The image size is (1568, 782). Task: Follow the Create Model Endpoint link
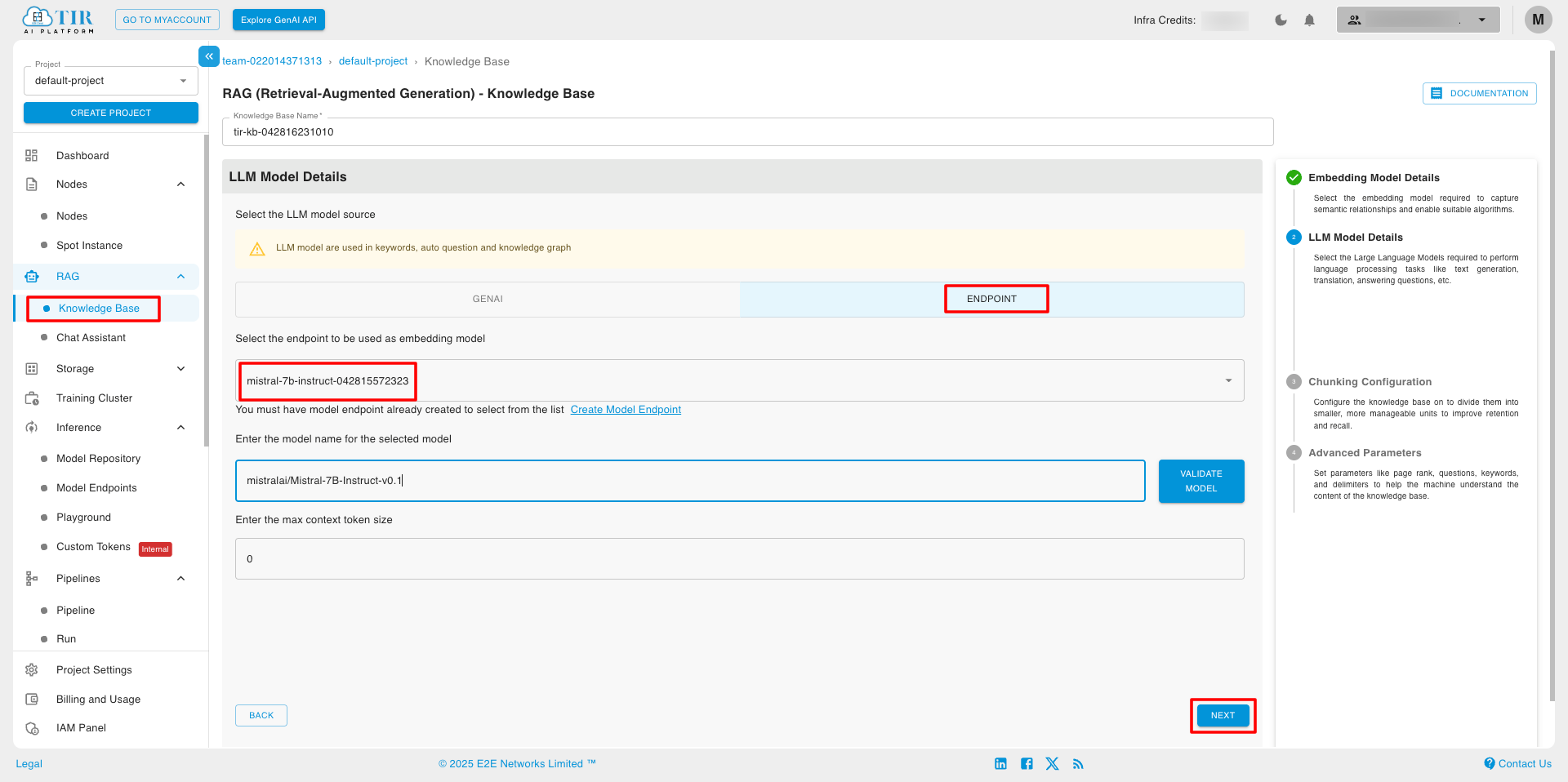point(626,410)
